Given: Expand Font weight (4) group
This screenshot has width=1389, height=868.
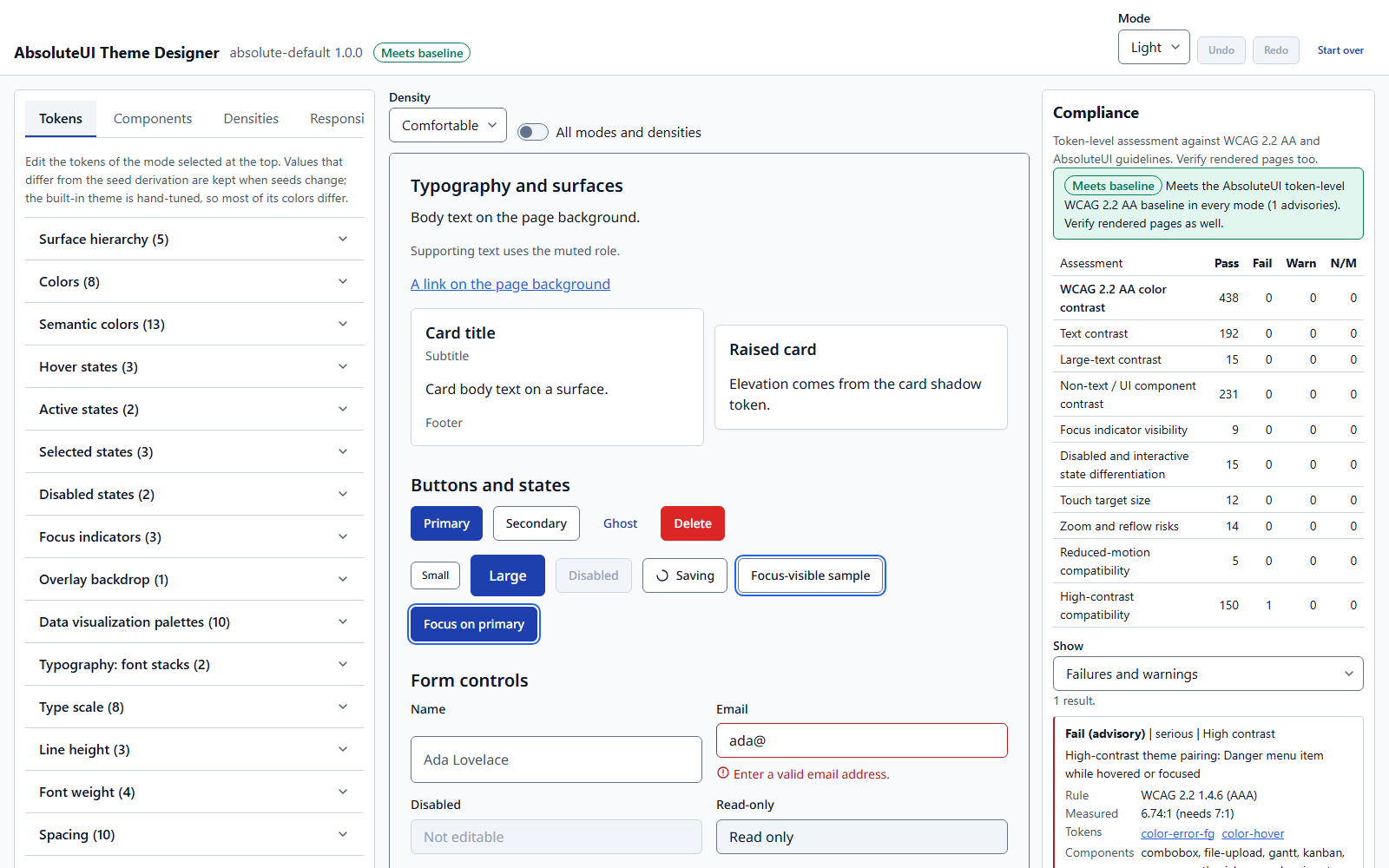Looking at the screenshot, I should (x=194, y=792).
